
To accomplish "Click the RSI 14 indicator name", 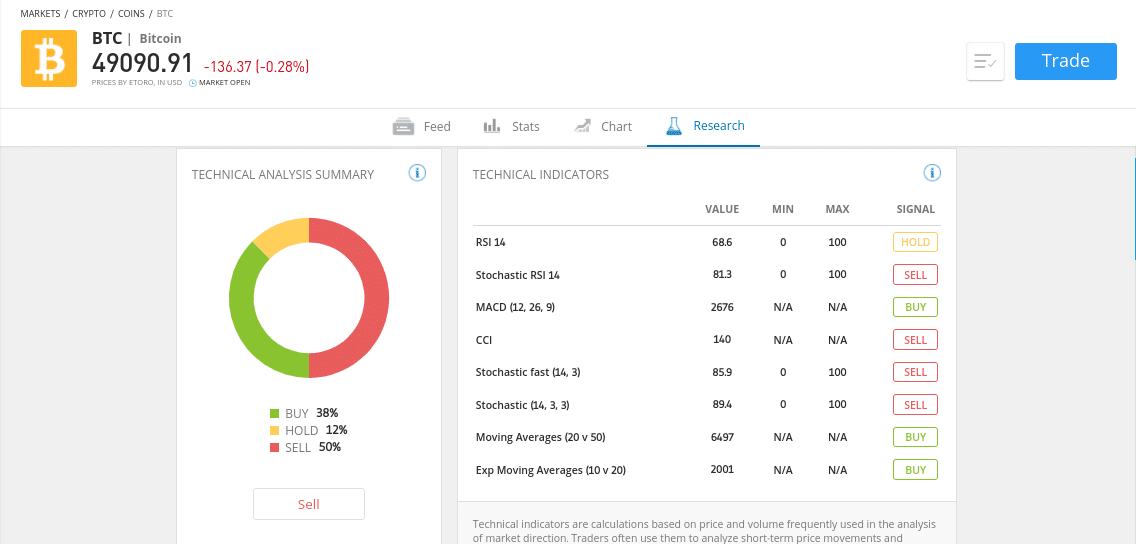I will [x=490, y=243].
